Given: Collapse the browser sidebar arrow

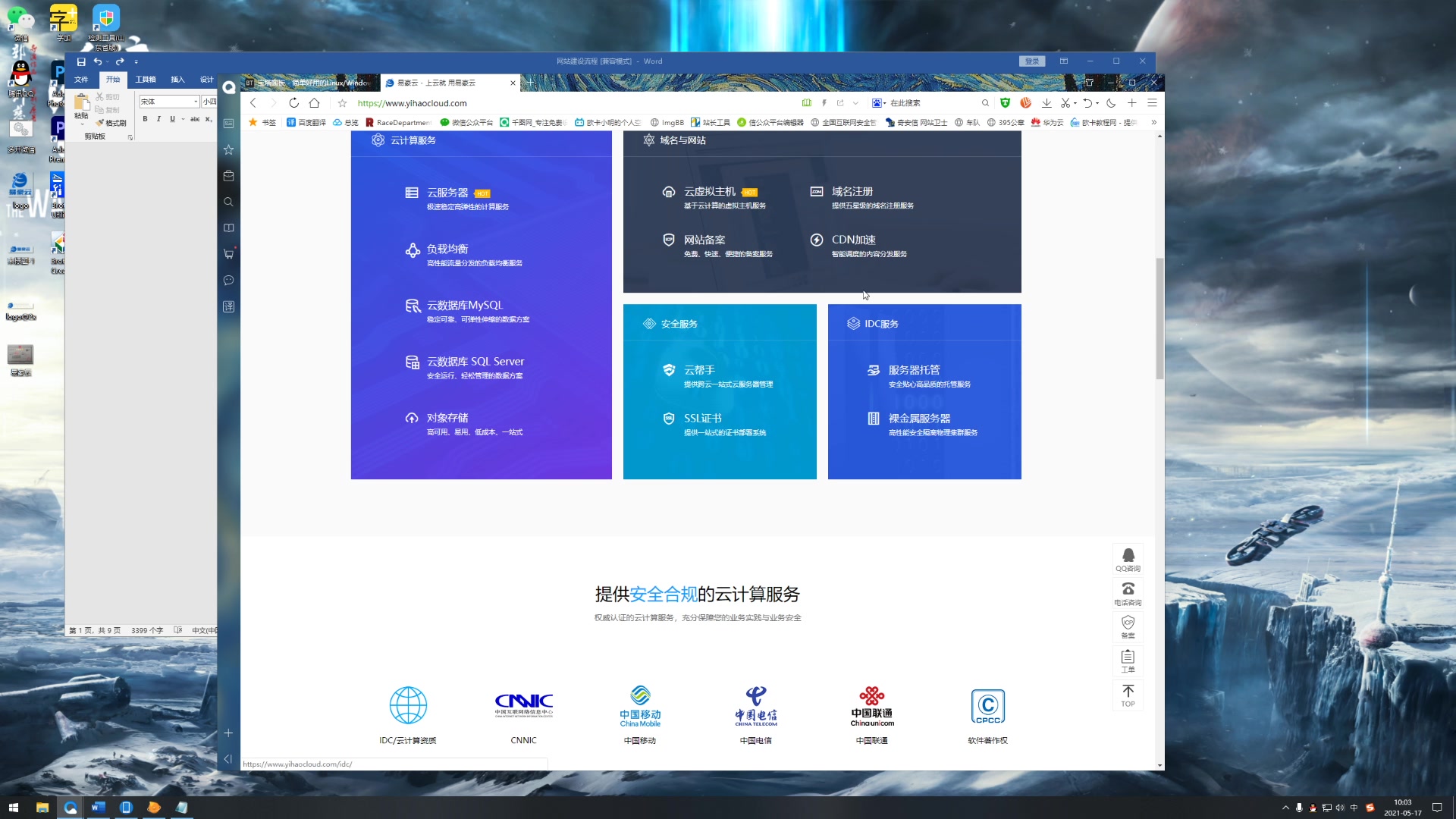Looking at the screenshot, I should click(228, 758).
